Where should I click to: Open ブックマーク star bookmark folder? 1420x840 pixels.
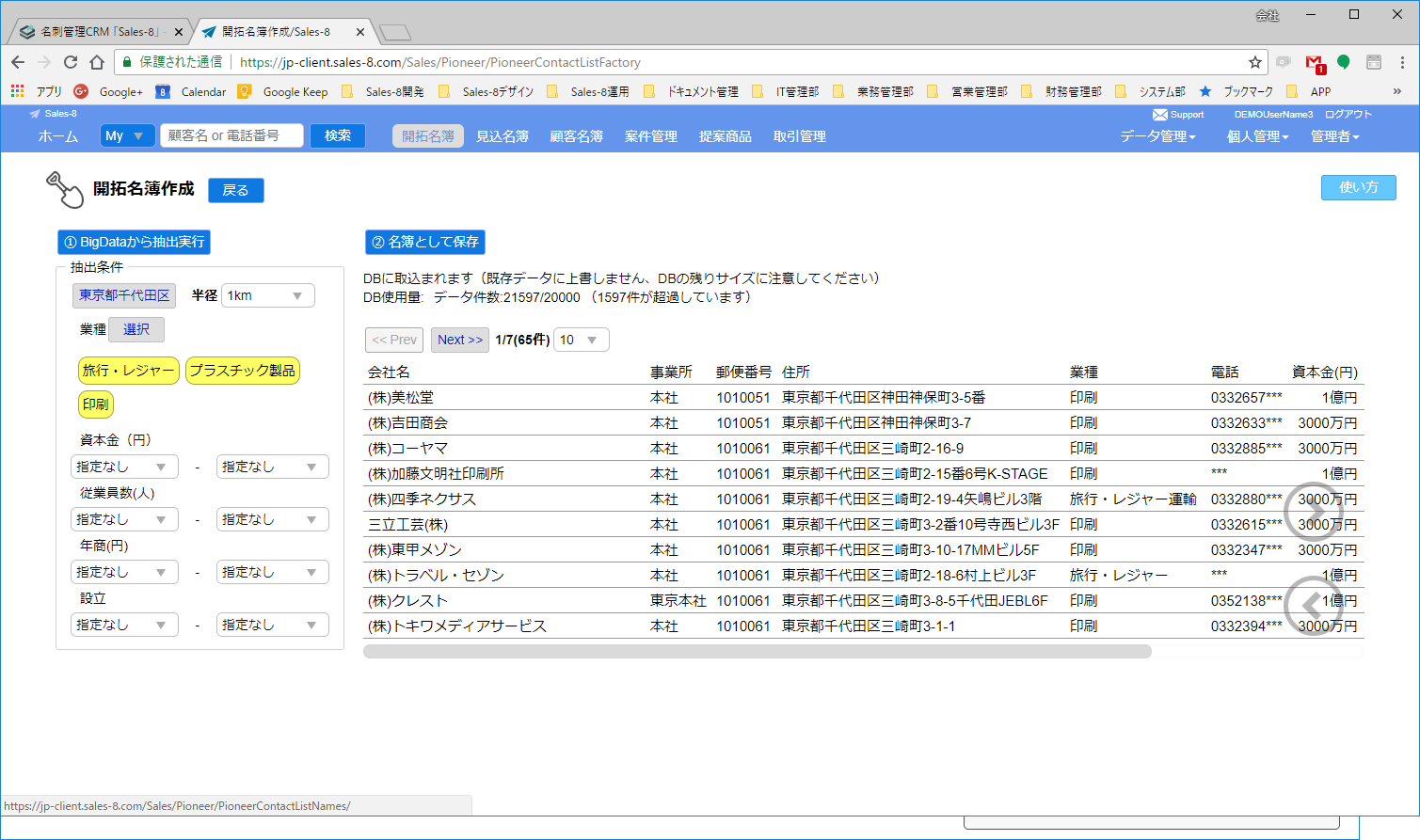(x=1236, y=91)
